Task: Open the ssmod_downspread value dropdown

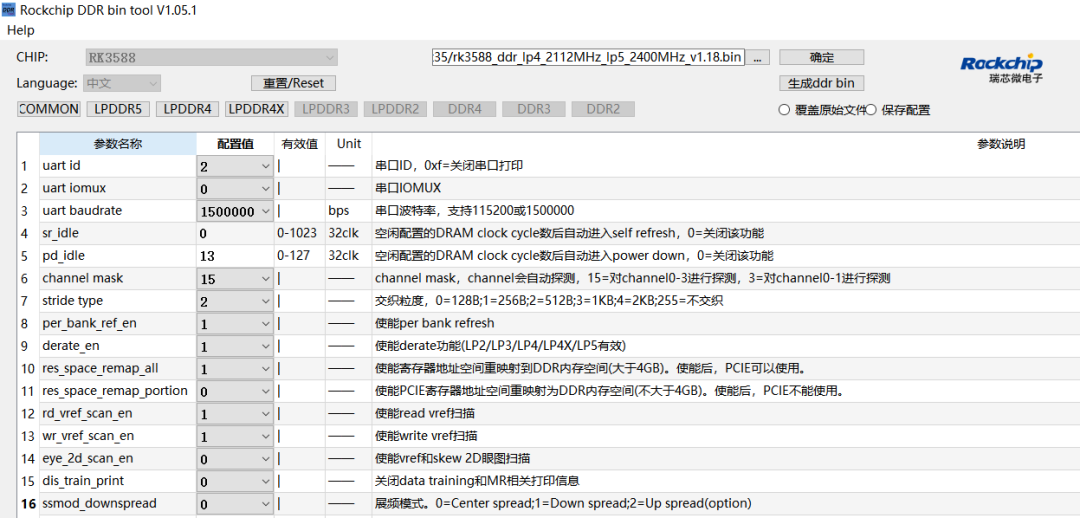Action: 235,504
